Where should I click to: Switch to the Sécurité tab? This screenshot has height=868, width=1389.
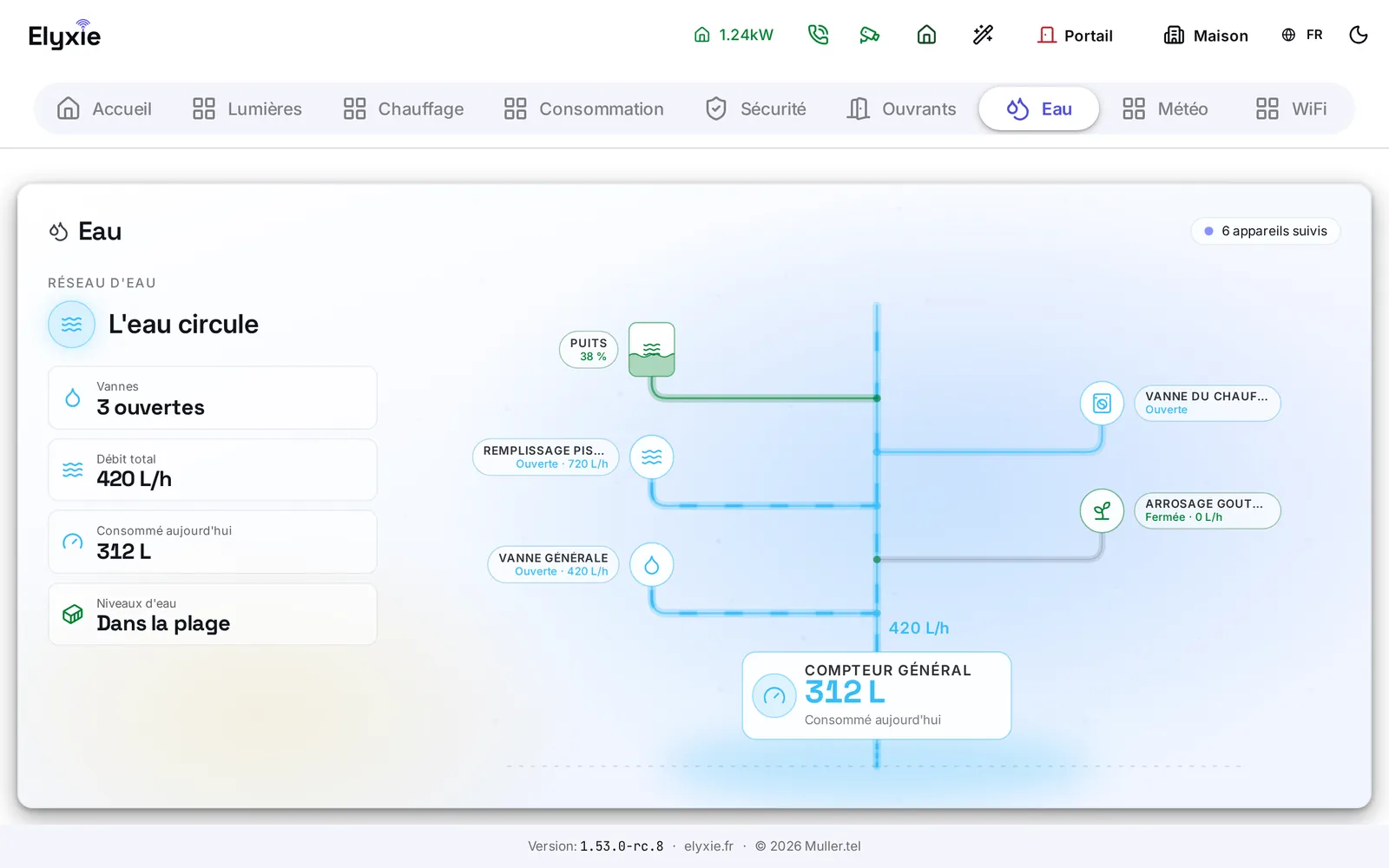tap(756, 108)
